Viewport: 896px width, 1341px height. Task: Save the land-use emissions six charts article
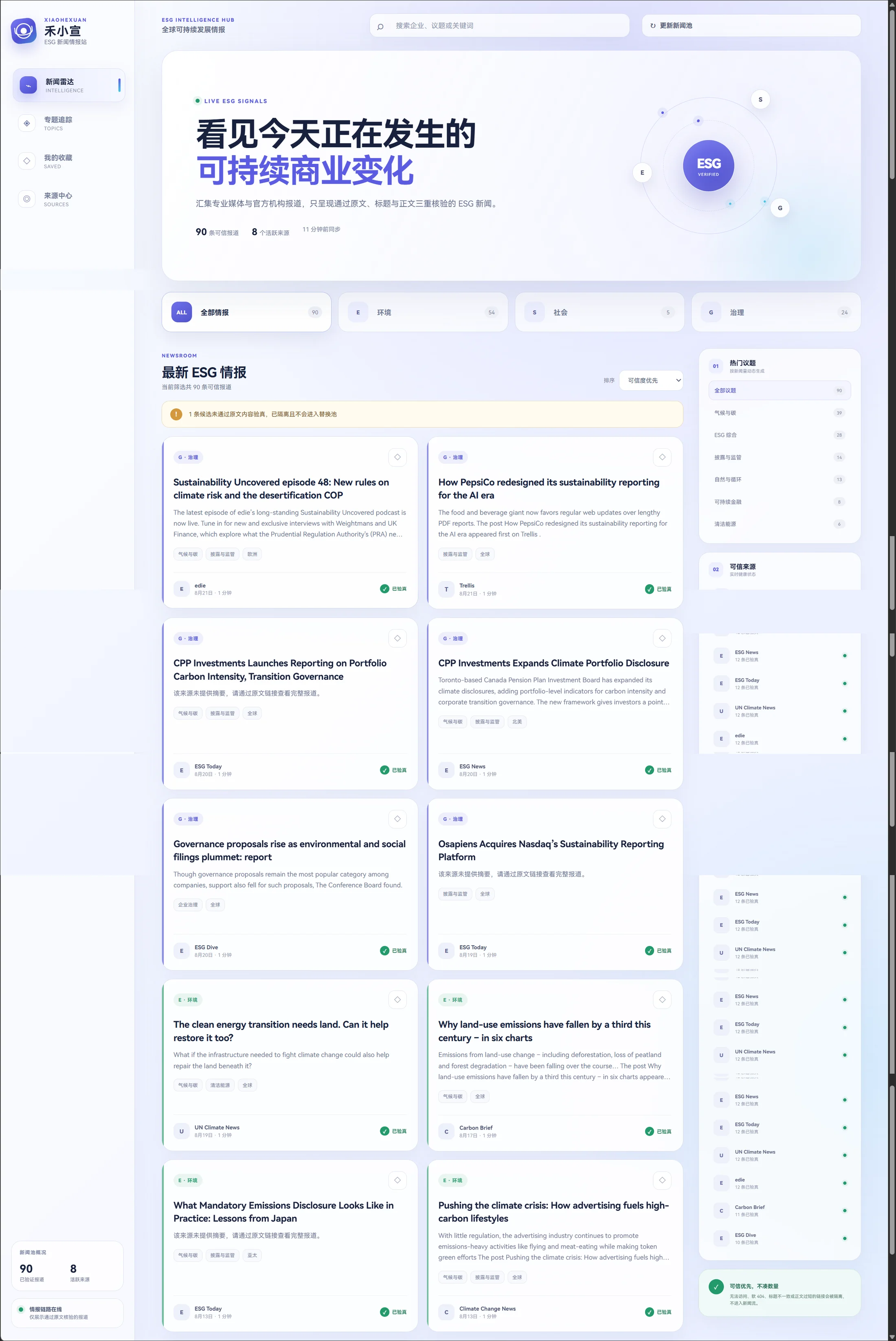tap(662, 1000)
